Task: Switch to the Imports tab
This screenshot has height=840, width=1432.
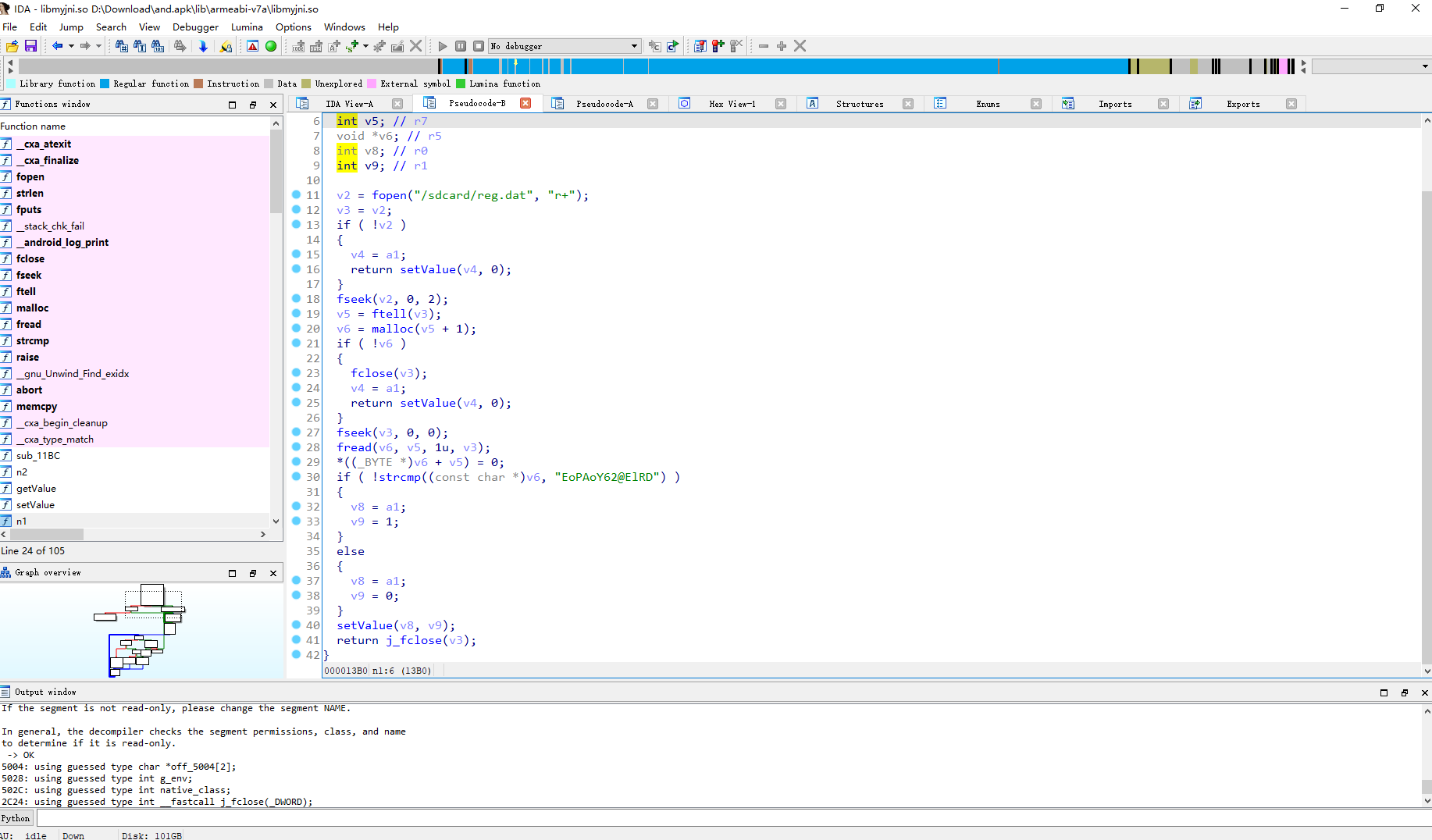Action: tap(1115, 104)
